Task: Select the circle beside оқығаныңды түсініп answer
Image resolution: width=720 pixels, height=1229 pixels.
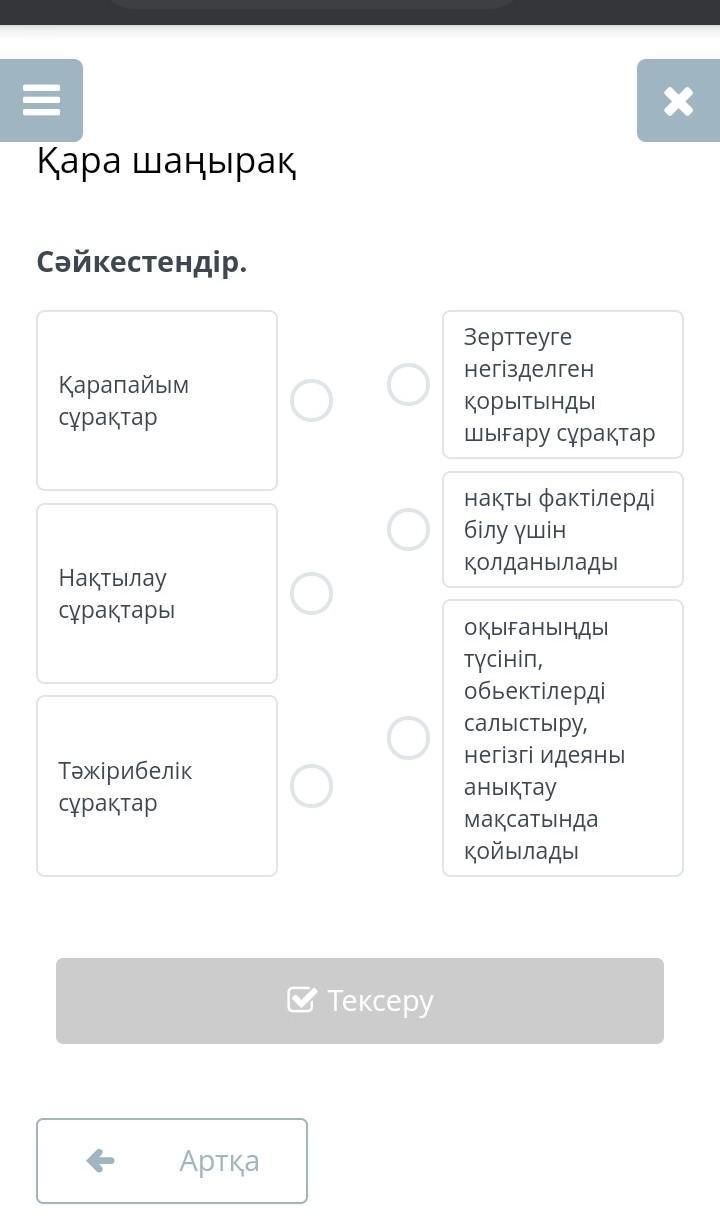Action: point(408,738)
